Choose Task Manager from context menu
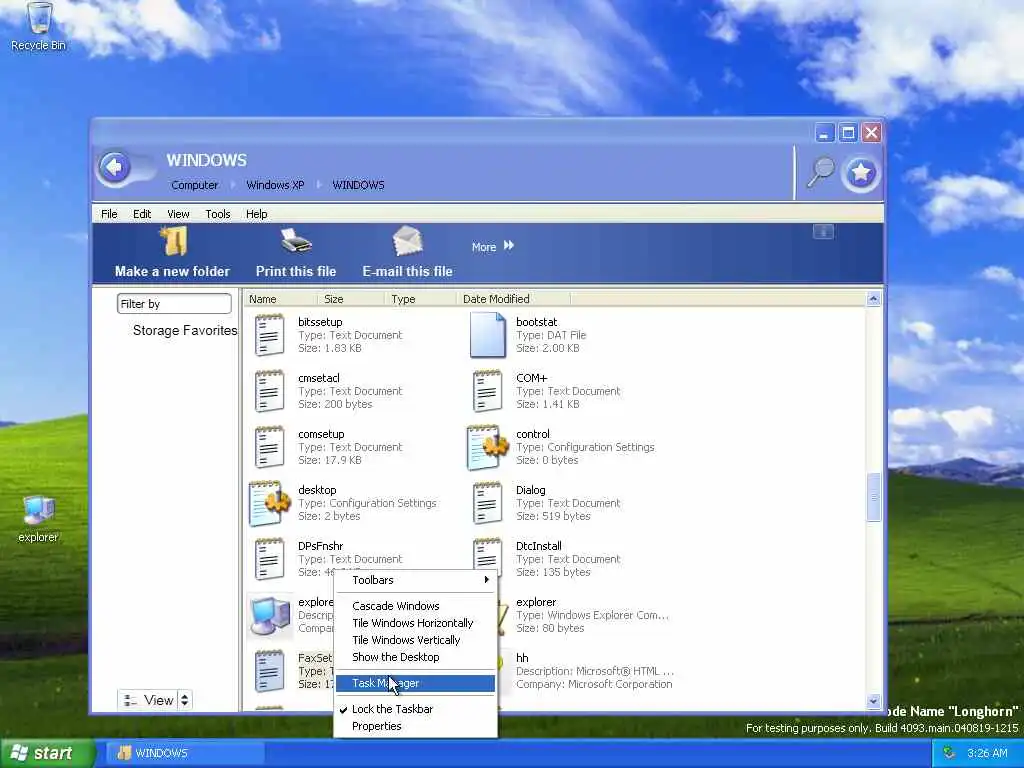The image size is (1024, 768). (x=415, y=683)
